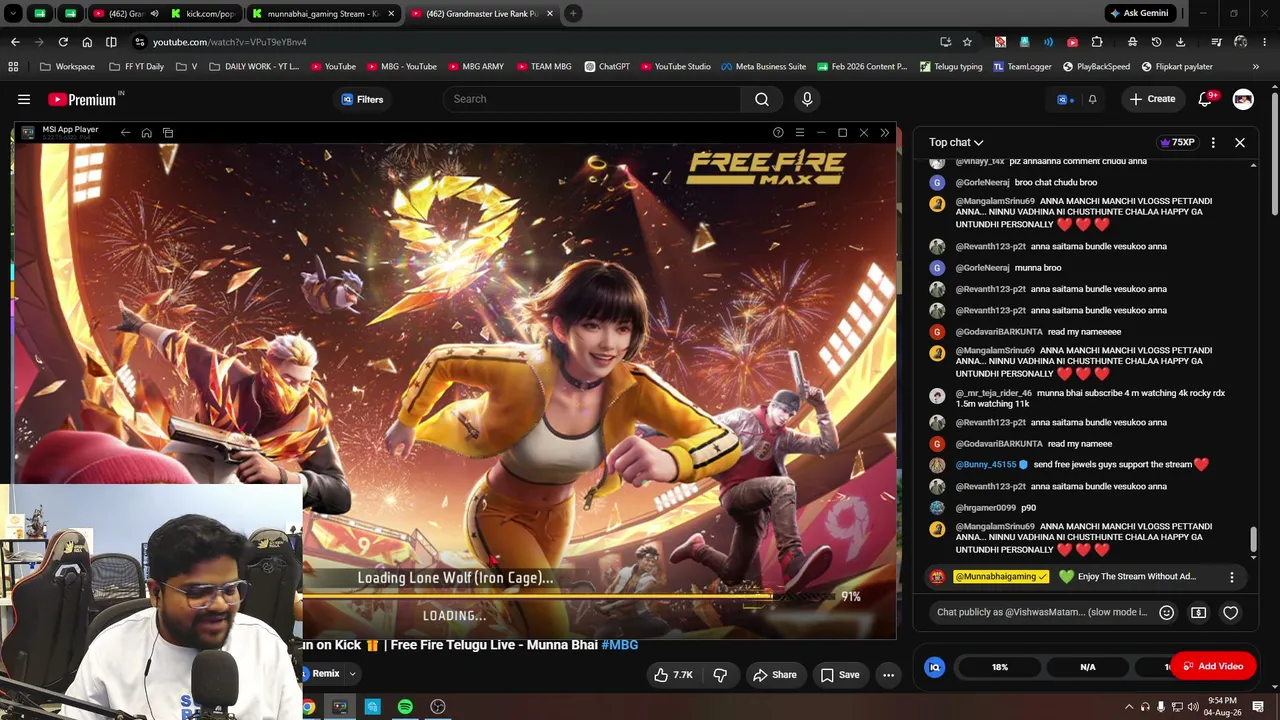Dislike the video with thumbs down
This screenshot has width=1280, height=720.
pyautogui.click(x=720, y=675)
